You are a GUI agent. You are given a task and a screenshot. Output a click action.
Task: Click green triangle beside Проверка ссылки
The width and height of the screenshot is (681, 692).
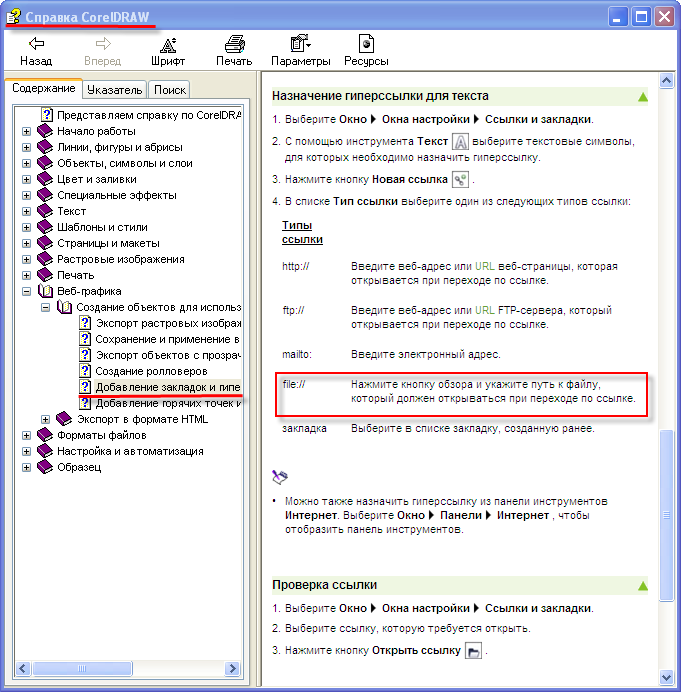click(x=643, y=586)
